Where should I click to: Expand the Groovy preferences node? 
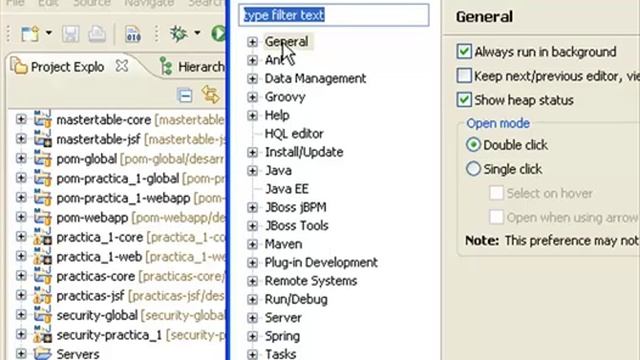tap(252, 97)
